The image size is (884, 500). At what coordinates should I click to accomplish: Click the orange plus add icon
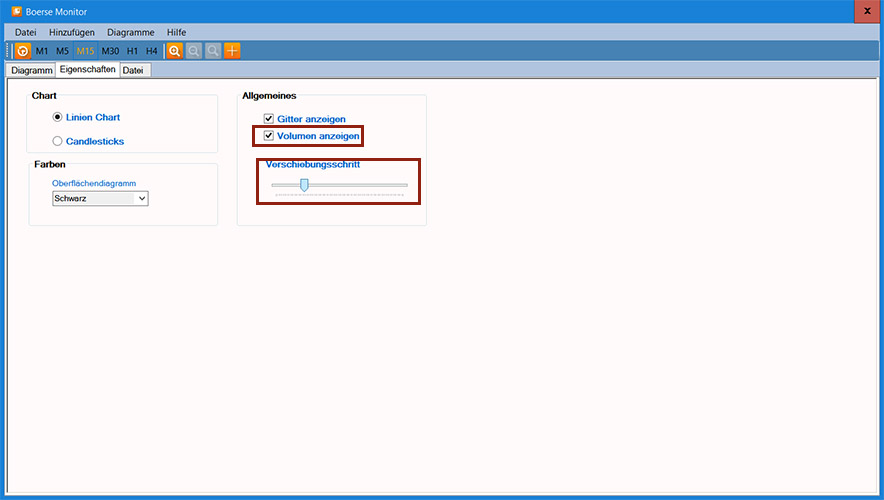pyautogui.click(x=232, y=51)
